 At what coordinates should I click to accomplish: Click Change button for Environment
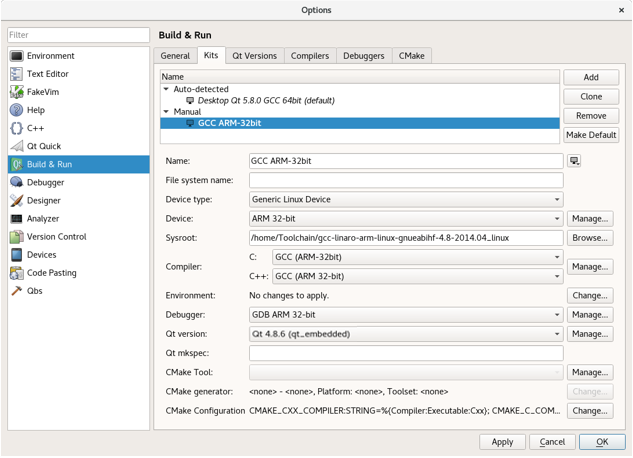(x=590, y=296)
